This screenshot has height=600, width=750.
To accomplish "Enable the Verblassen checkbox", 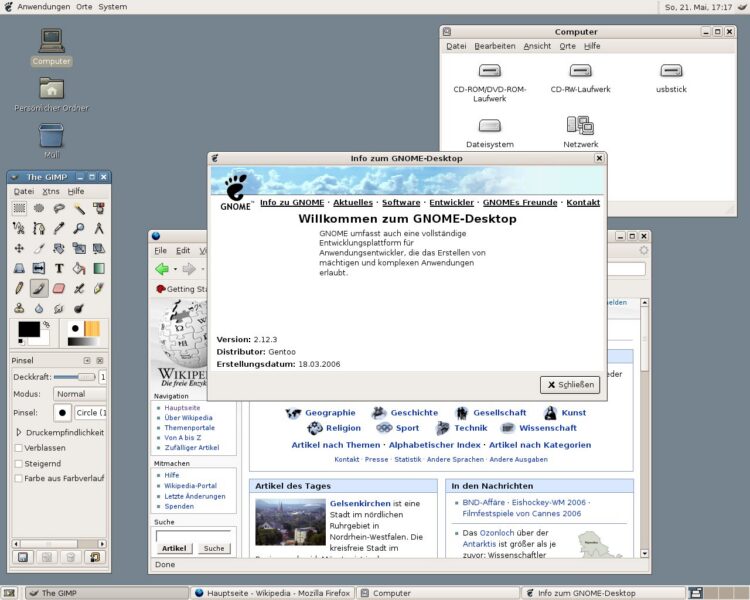I will [19, 448].
